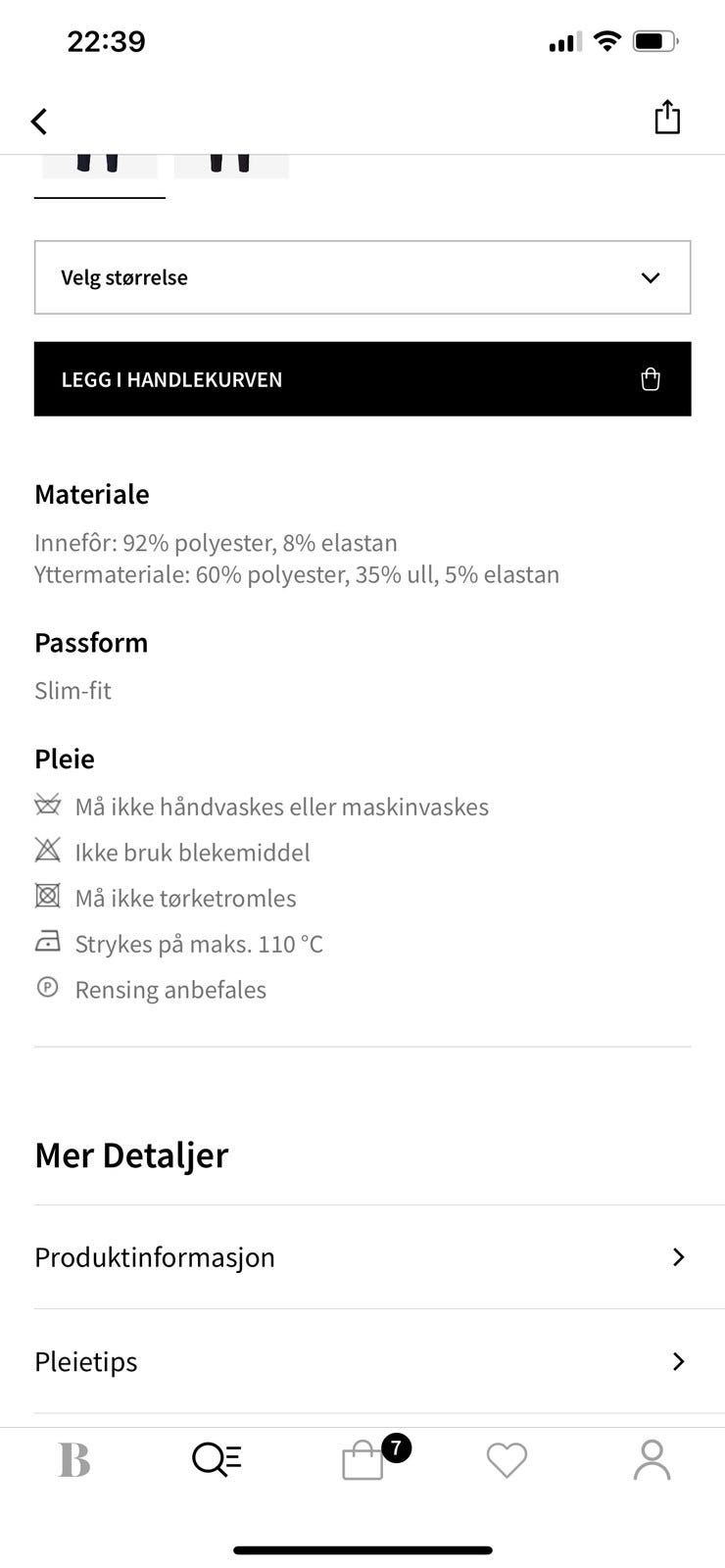Open the profile account icon
725x1568 pixels.
point(652,1458)
